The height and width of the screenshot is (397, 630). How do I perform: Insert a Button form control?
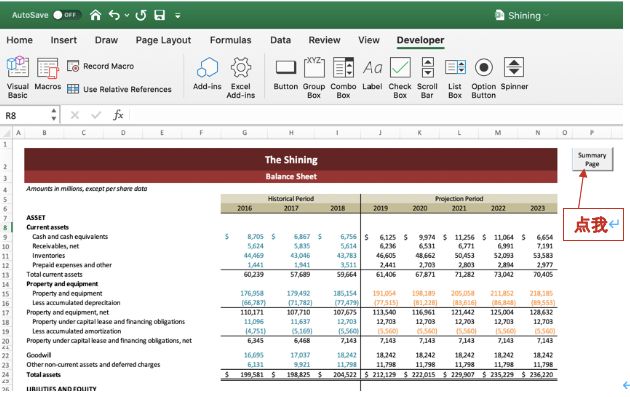click(x=286, y=74)
